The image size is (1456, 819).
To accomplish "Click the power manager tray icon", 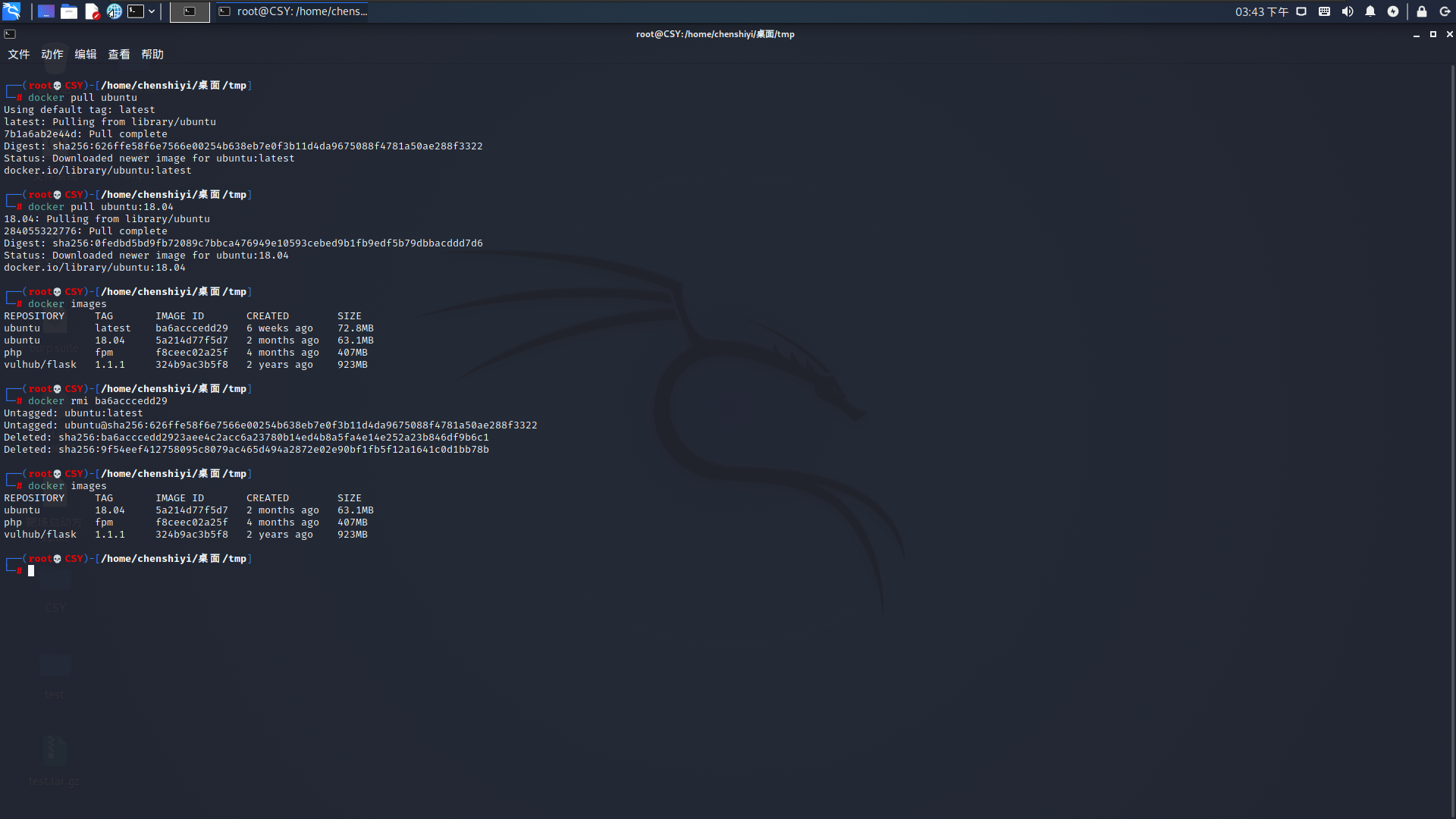I will click(x=1393, y=11).
